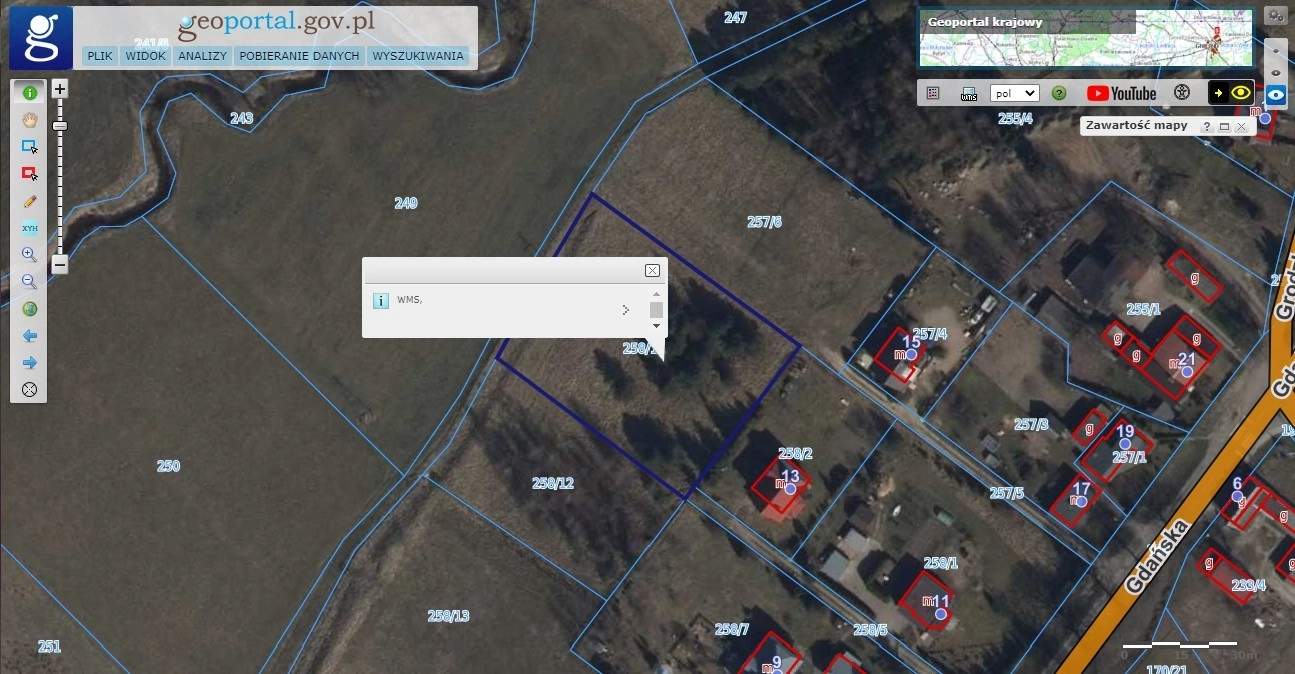This screenshot has width=1295, height=674.
Task: Open the POBIERANIE DANYCH menu
Action: (x=299, y=56)
